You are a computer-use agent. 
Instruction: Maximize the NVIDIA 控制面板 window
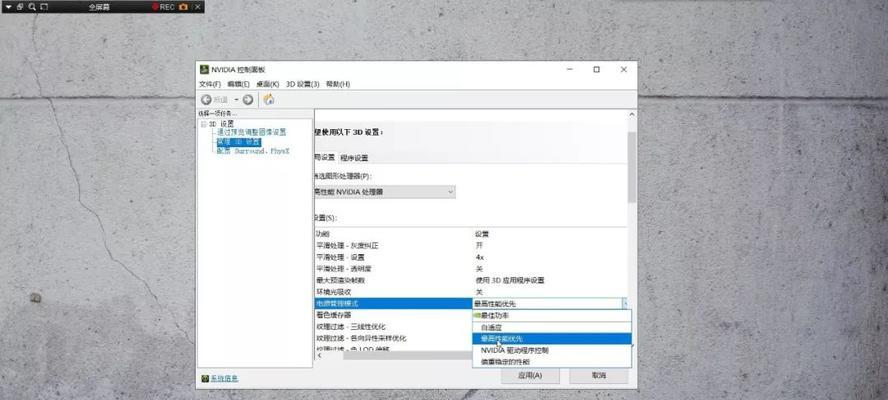click(x=596, y=70)
